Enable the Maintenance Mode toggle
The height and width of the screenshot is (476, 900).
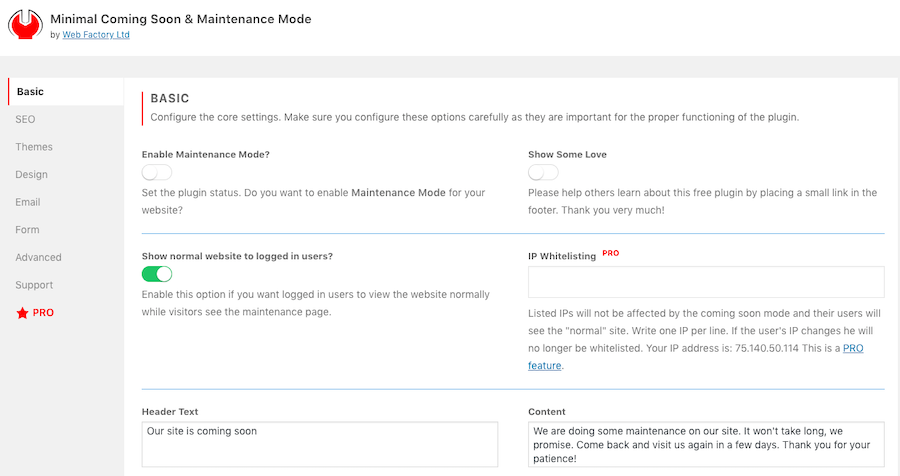pyautogui.click(x=157, y=173)
